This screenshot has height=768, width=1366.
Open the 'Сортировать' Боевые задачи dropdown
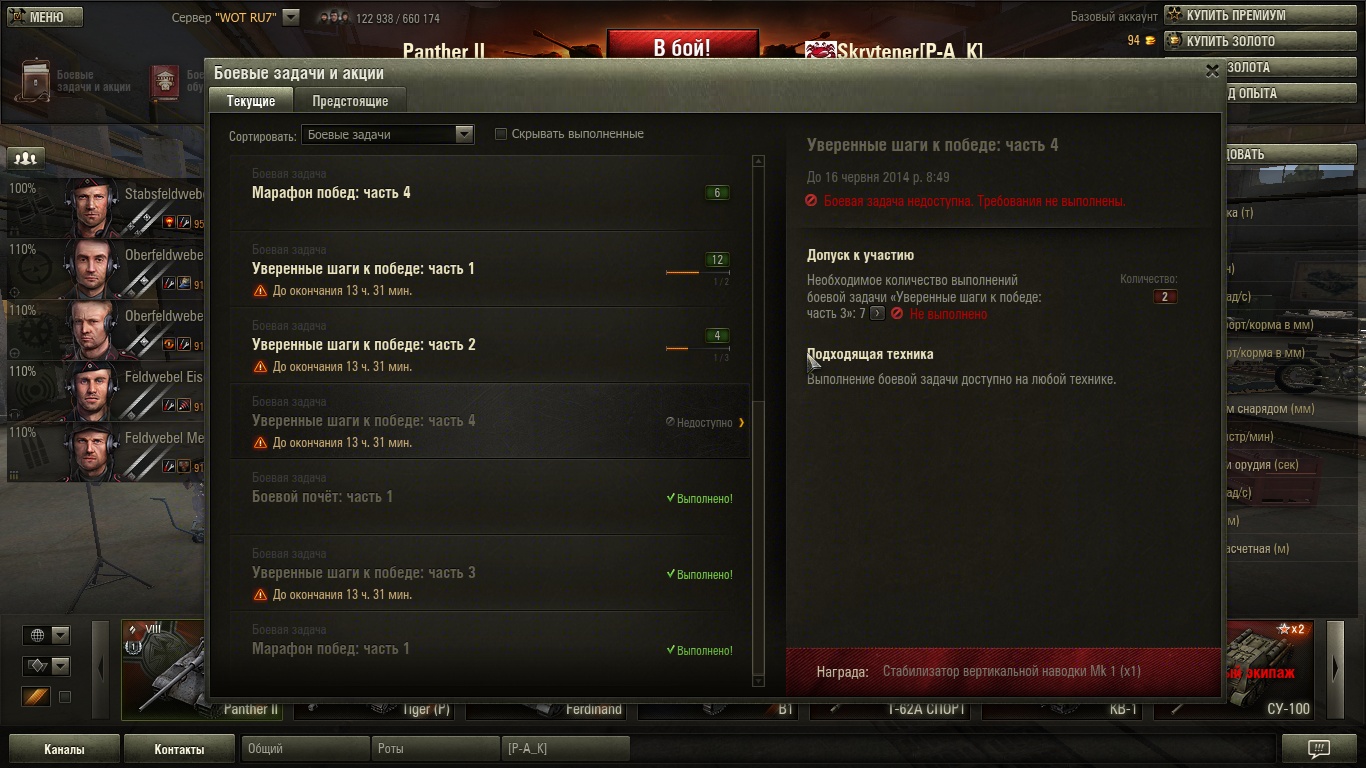(388, 134)
